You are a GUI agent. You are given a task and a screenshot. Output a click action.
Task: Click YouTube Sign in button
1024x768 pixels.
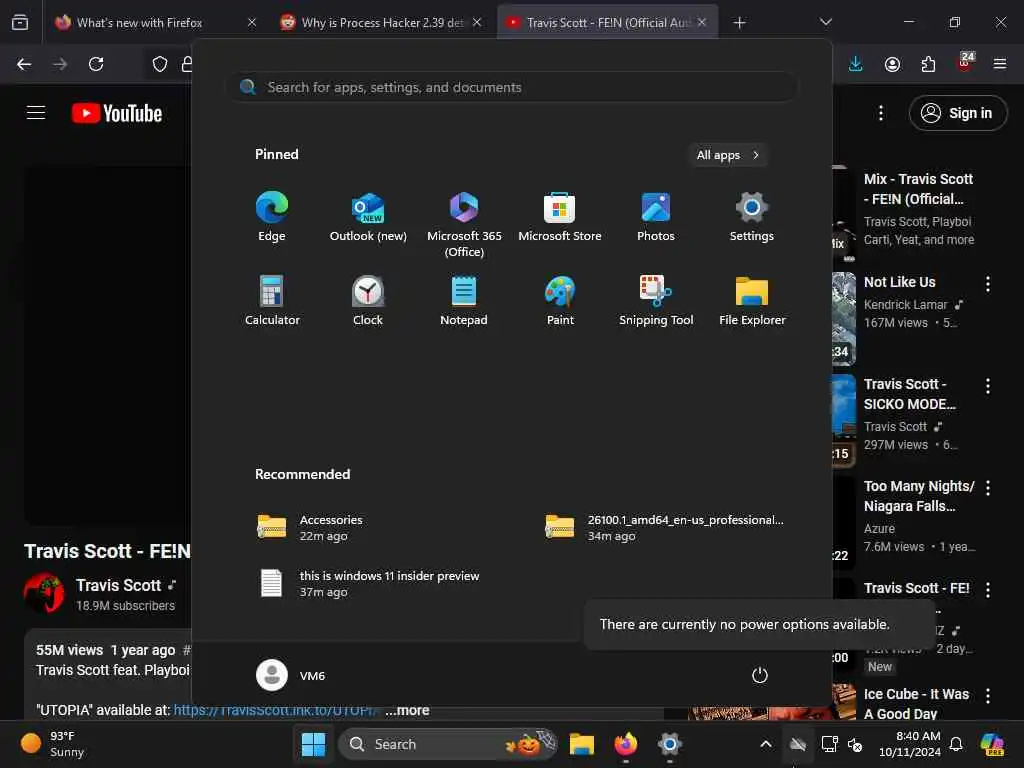pos(957,113)
